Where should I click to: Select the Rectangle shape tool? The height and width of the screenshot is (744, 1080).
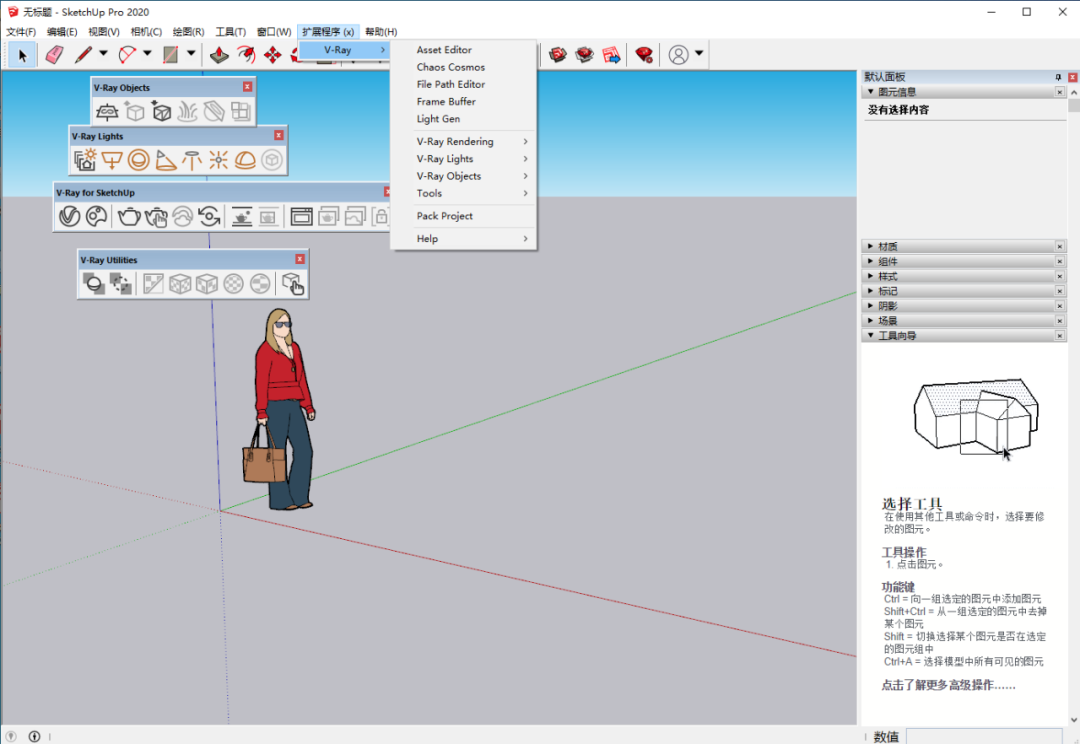pyautogui.click(x=171, y=55)
